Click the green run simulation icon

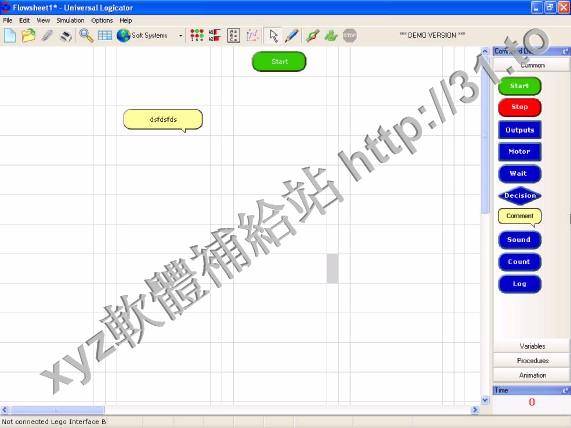331,36
